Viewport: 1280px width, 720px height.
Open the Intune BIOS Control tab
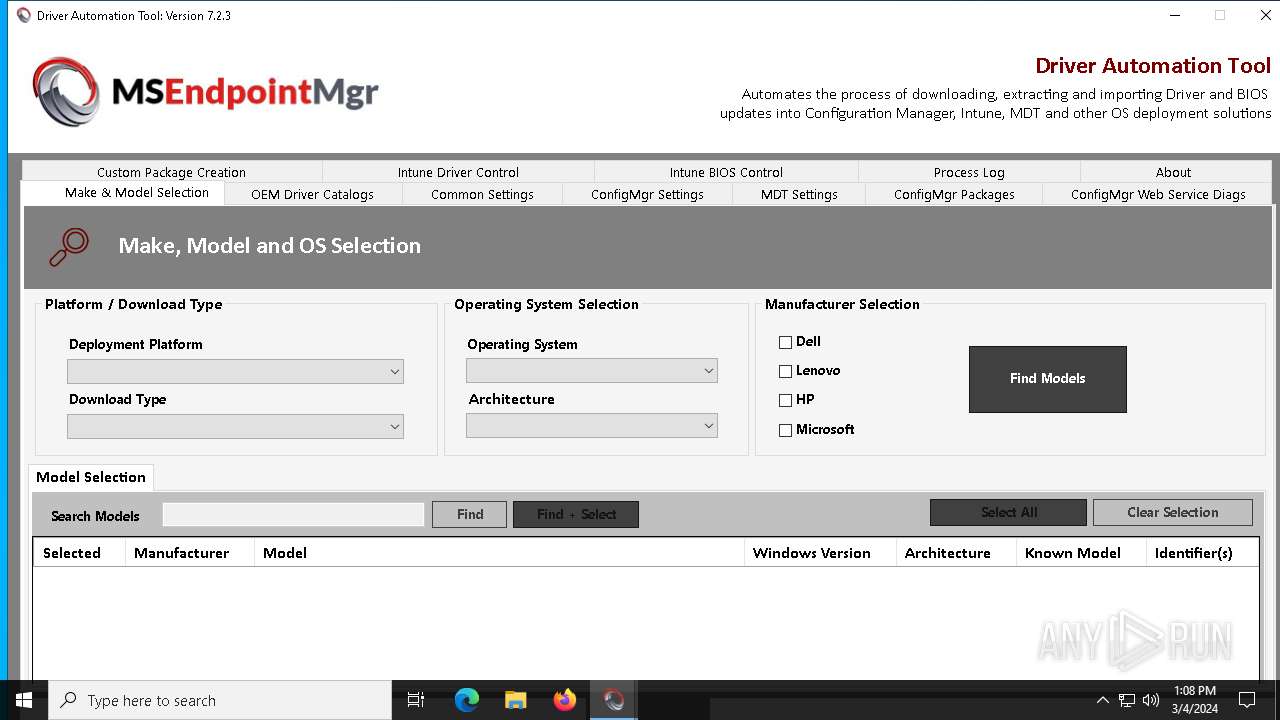pos(726,172)
